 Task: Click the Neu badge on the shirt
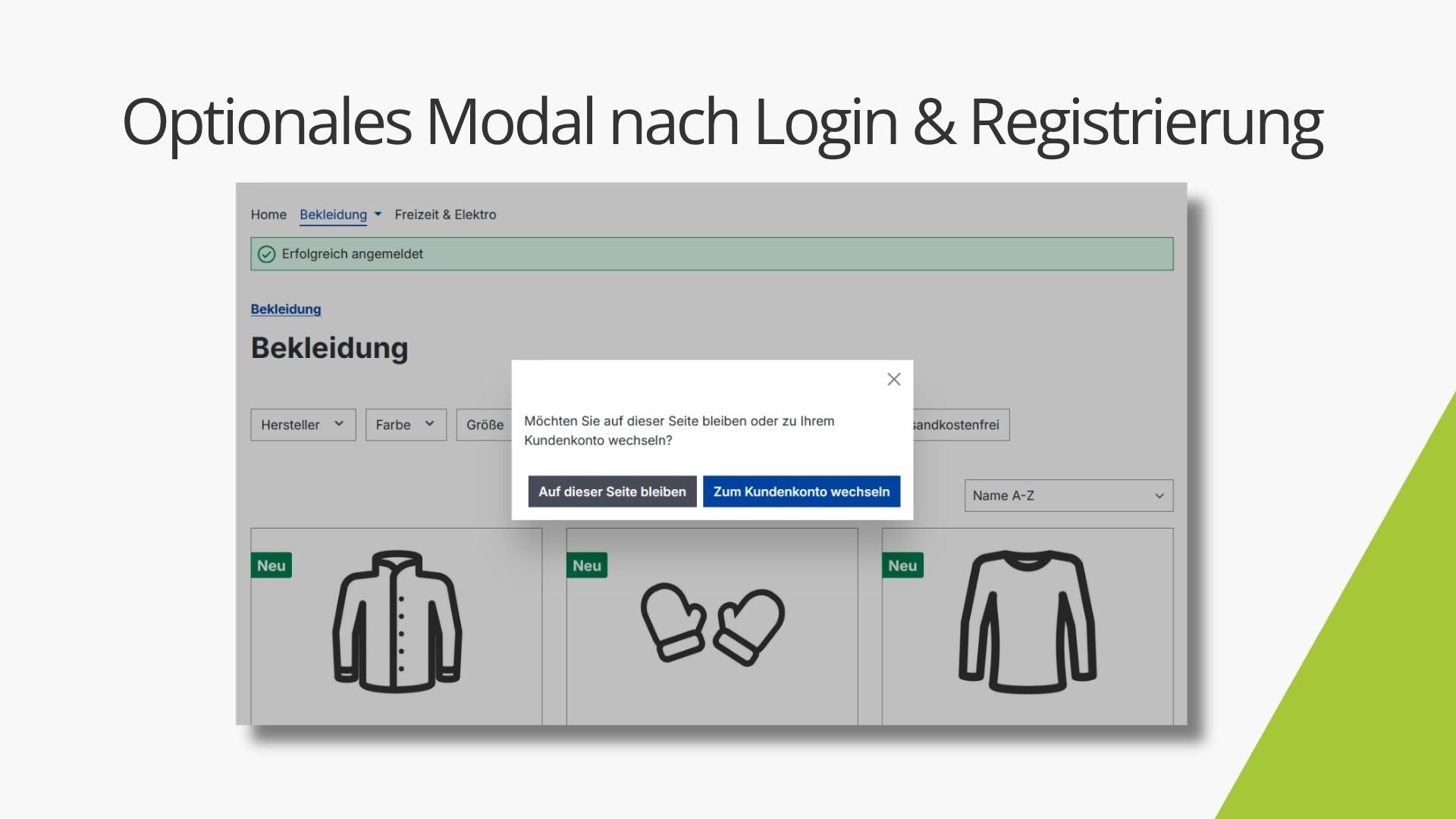(x=902, y=566)
